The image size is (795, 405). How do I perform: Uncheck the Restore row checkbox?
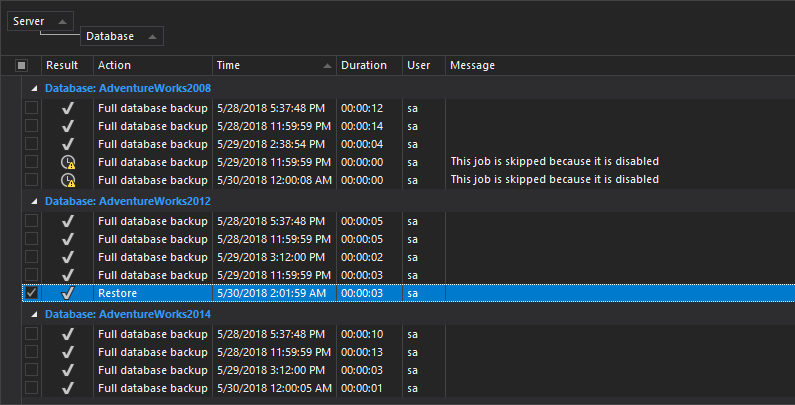point(31,294)
